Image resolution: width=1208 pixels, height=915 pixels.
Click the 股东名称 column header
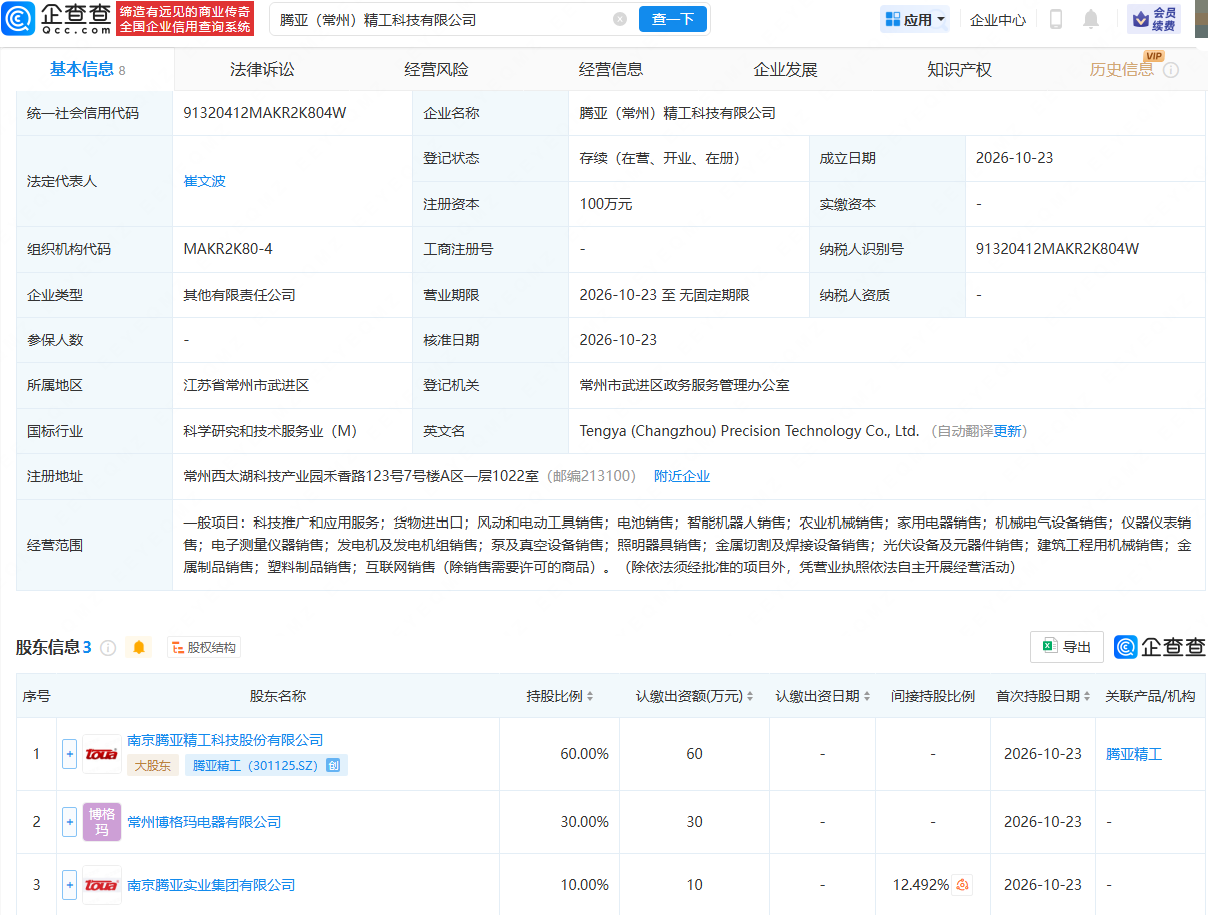278,696
